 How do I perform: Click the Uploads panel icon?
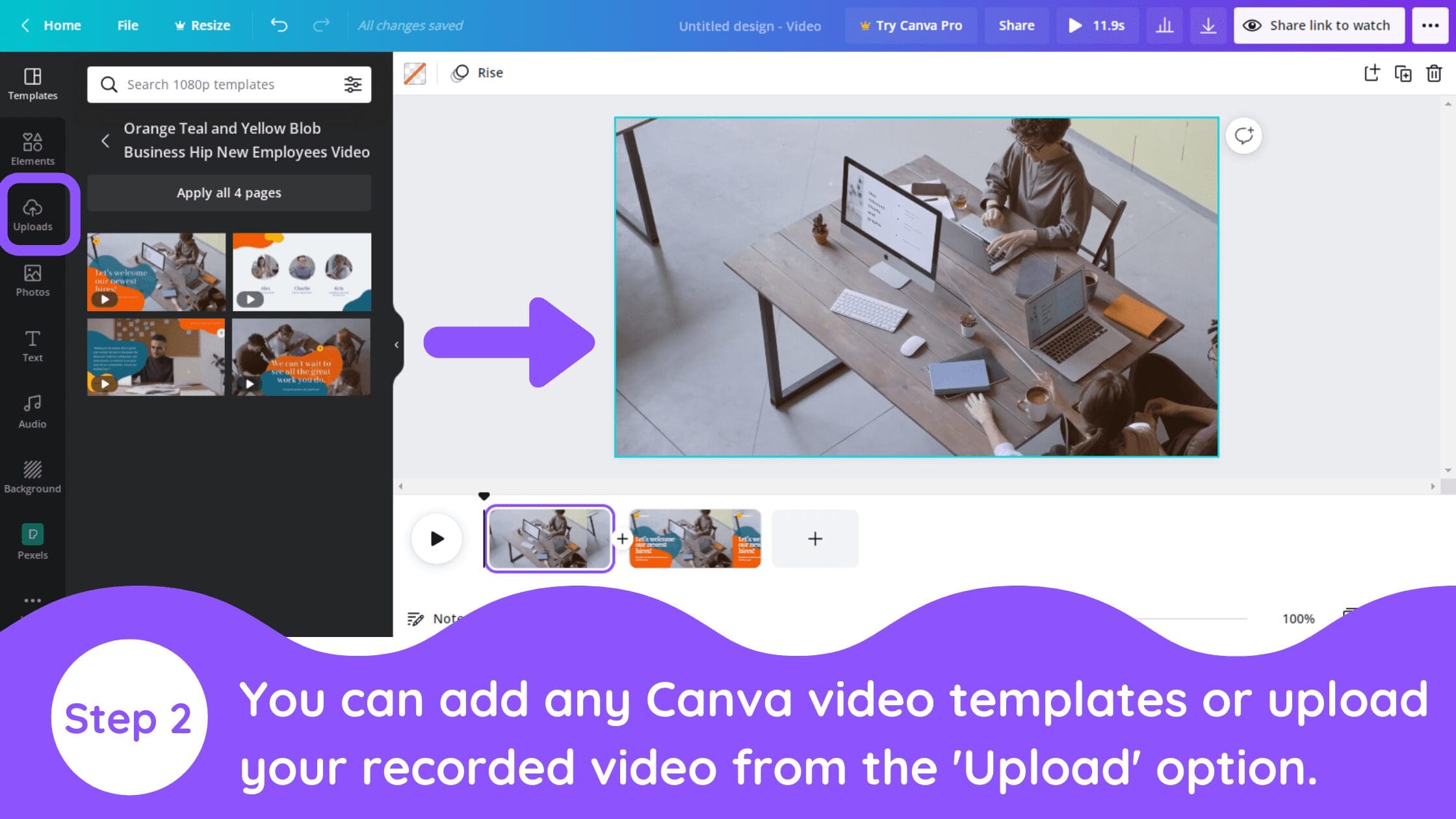33,213
